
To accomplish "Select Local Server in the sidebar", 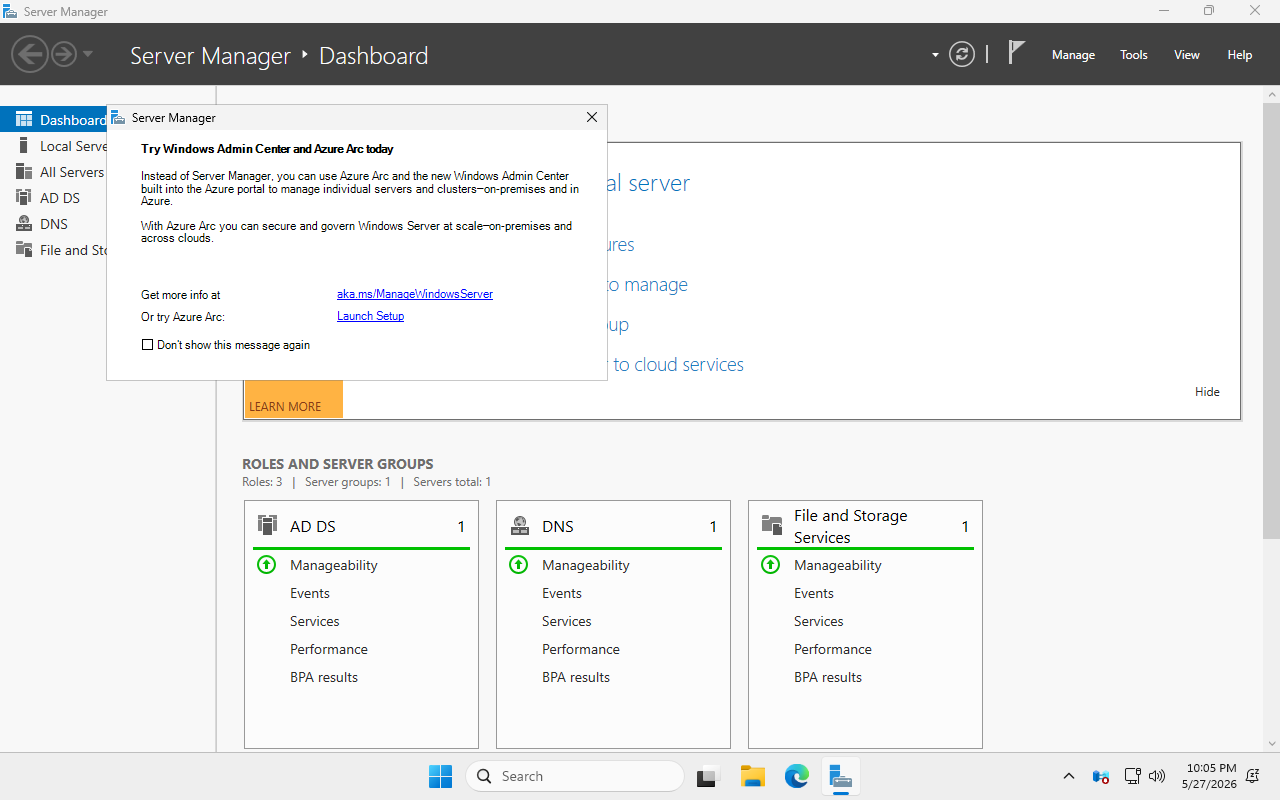I will coord(54,146).
